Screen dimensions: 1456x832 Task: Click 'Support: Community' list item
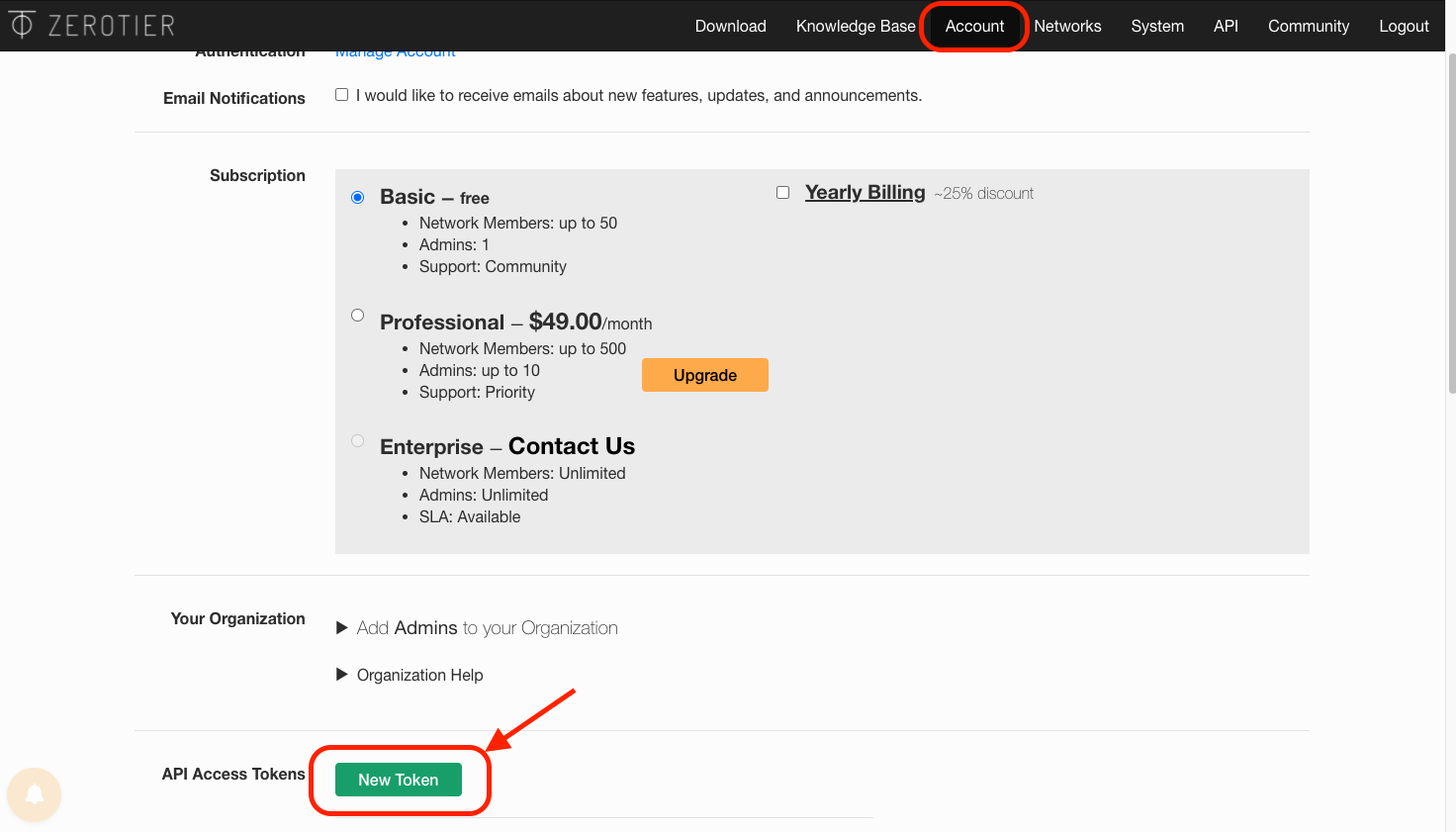click(x=493, y=266)
